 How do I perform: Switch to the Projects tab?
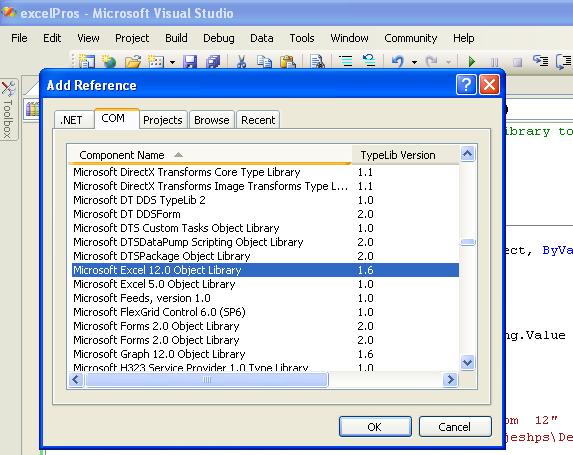163,120
